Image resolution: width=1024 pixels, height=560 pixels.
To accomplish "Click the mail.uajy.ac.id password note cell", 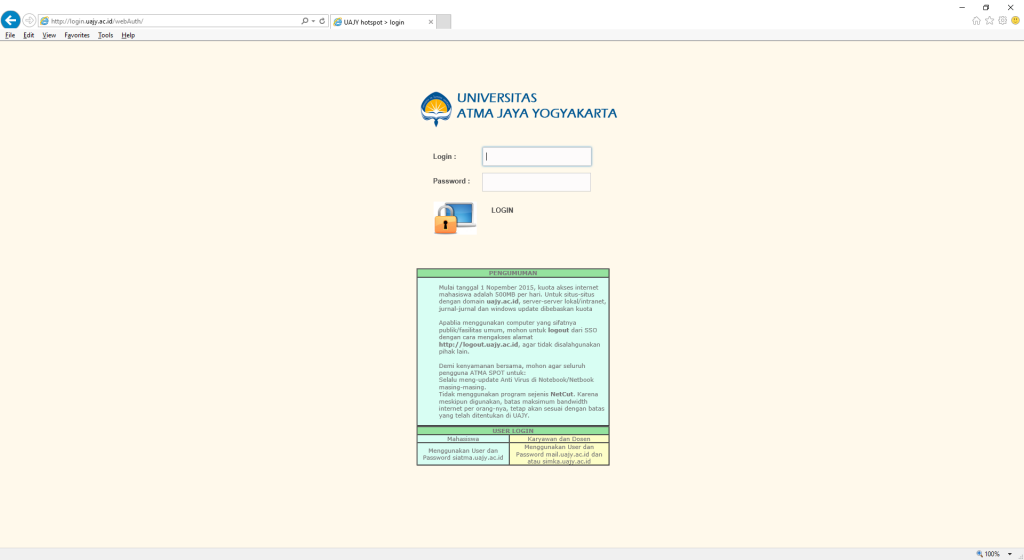I will click(x=559, y=454).
